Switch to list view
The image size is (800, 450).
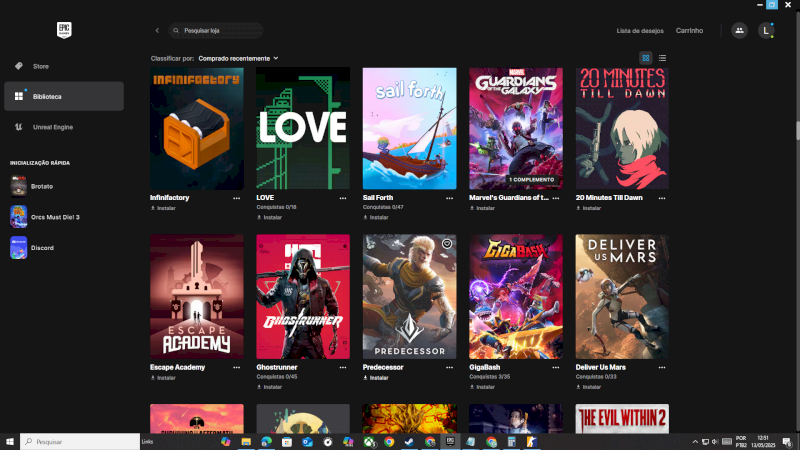coord(662,58)
